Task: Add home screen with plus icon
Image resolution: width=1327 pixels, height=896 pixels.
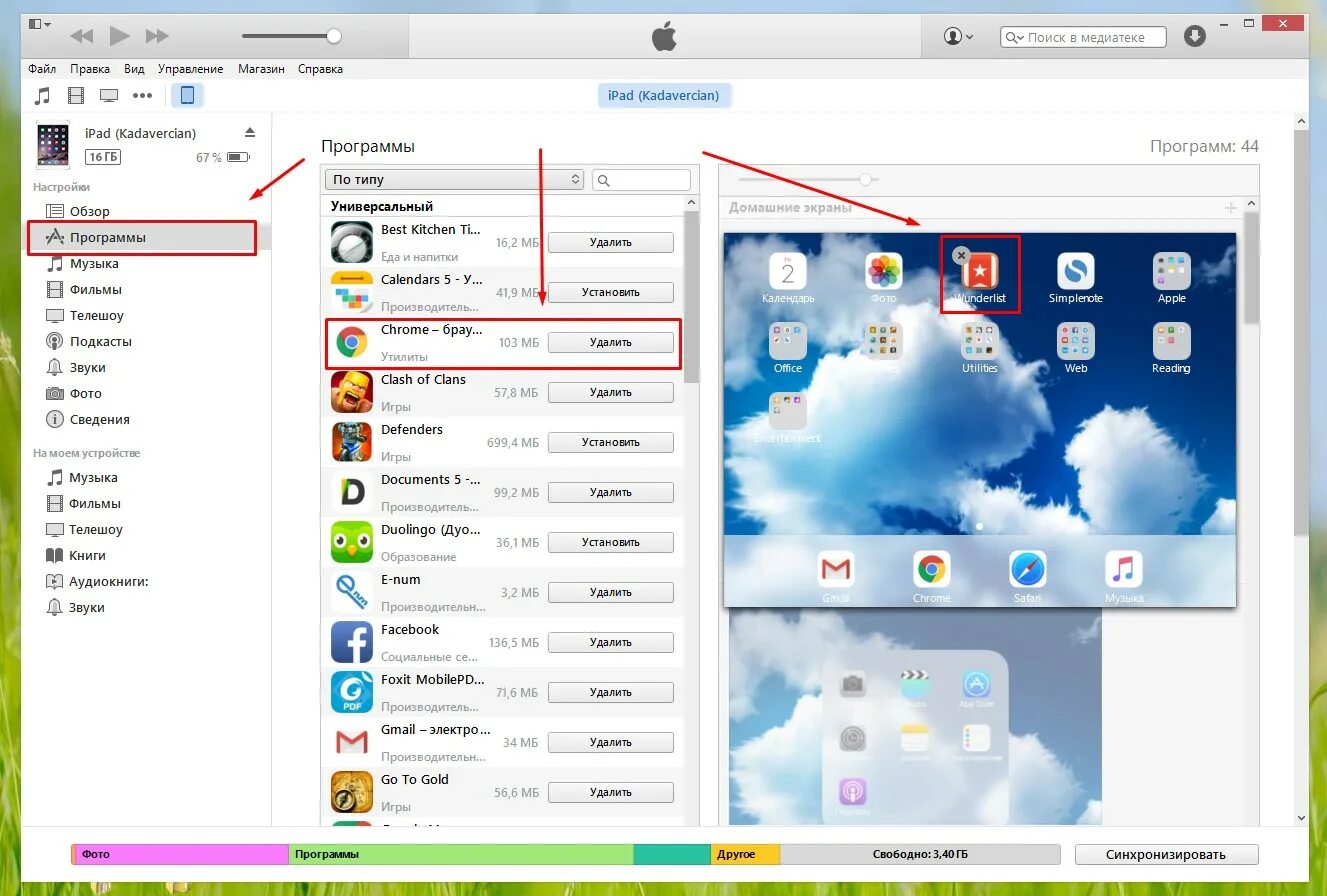Action: (x=1230, y=208)
